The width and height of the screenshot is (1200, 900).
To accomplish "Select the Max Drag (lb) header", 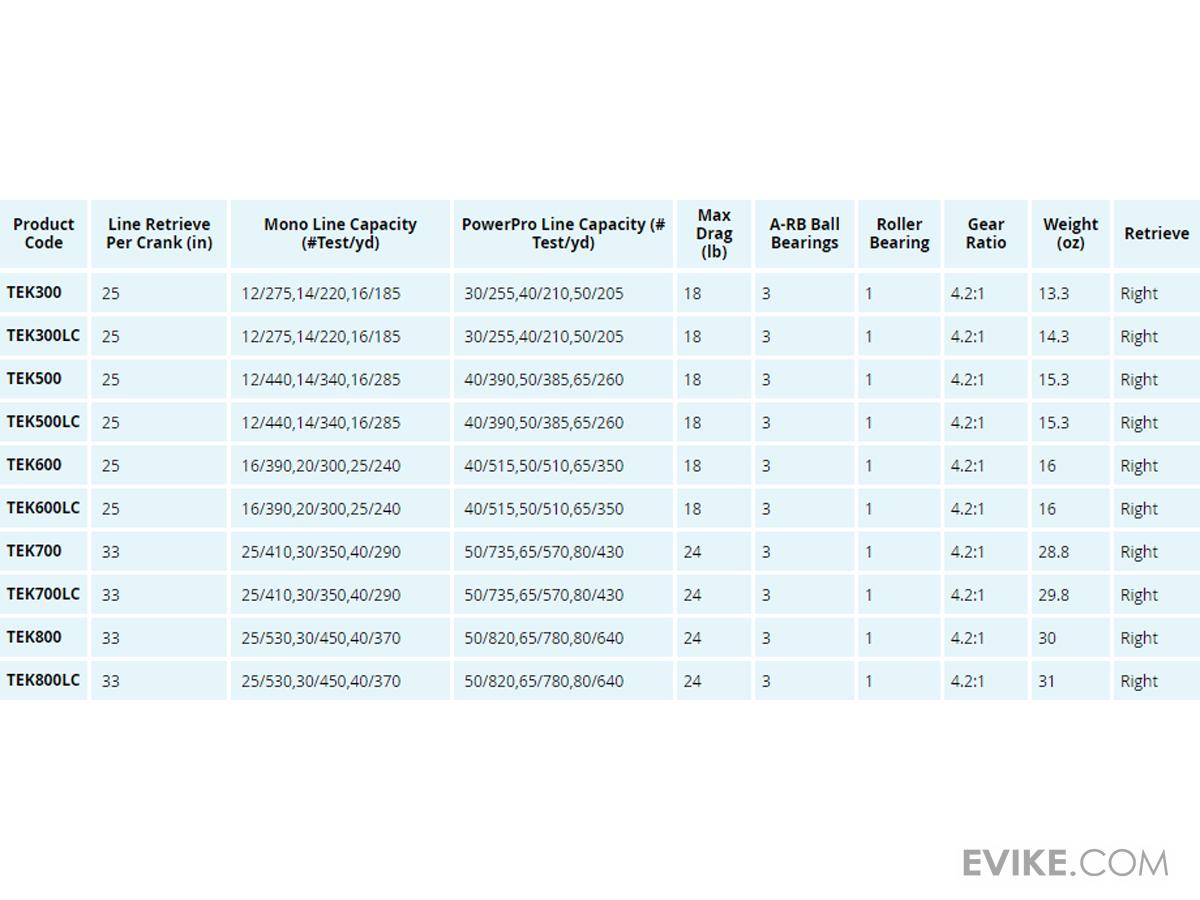I will [x=714, y=234].
